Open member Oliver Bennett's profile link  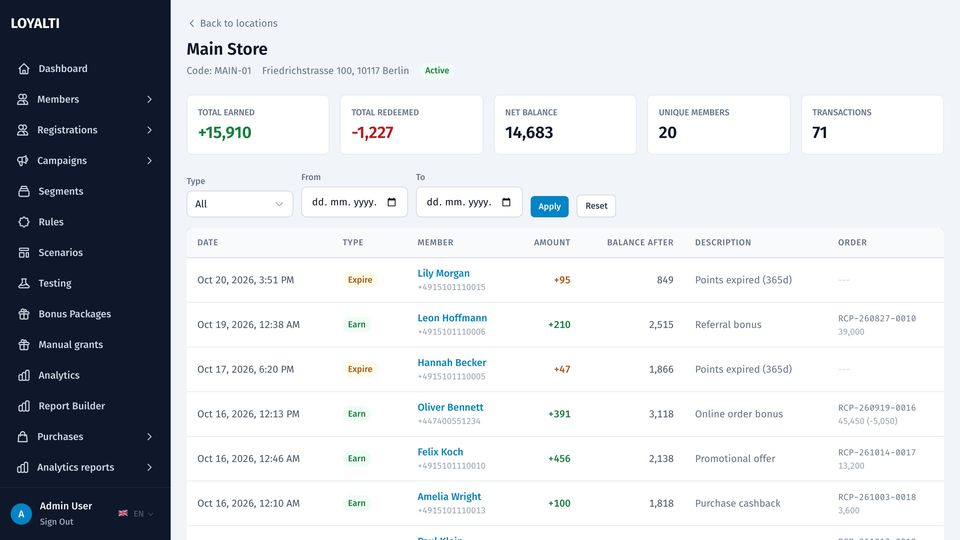(450, 407)
